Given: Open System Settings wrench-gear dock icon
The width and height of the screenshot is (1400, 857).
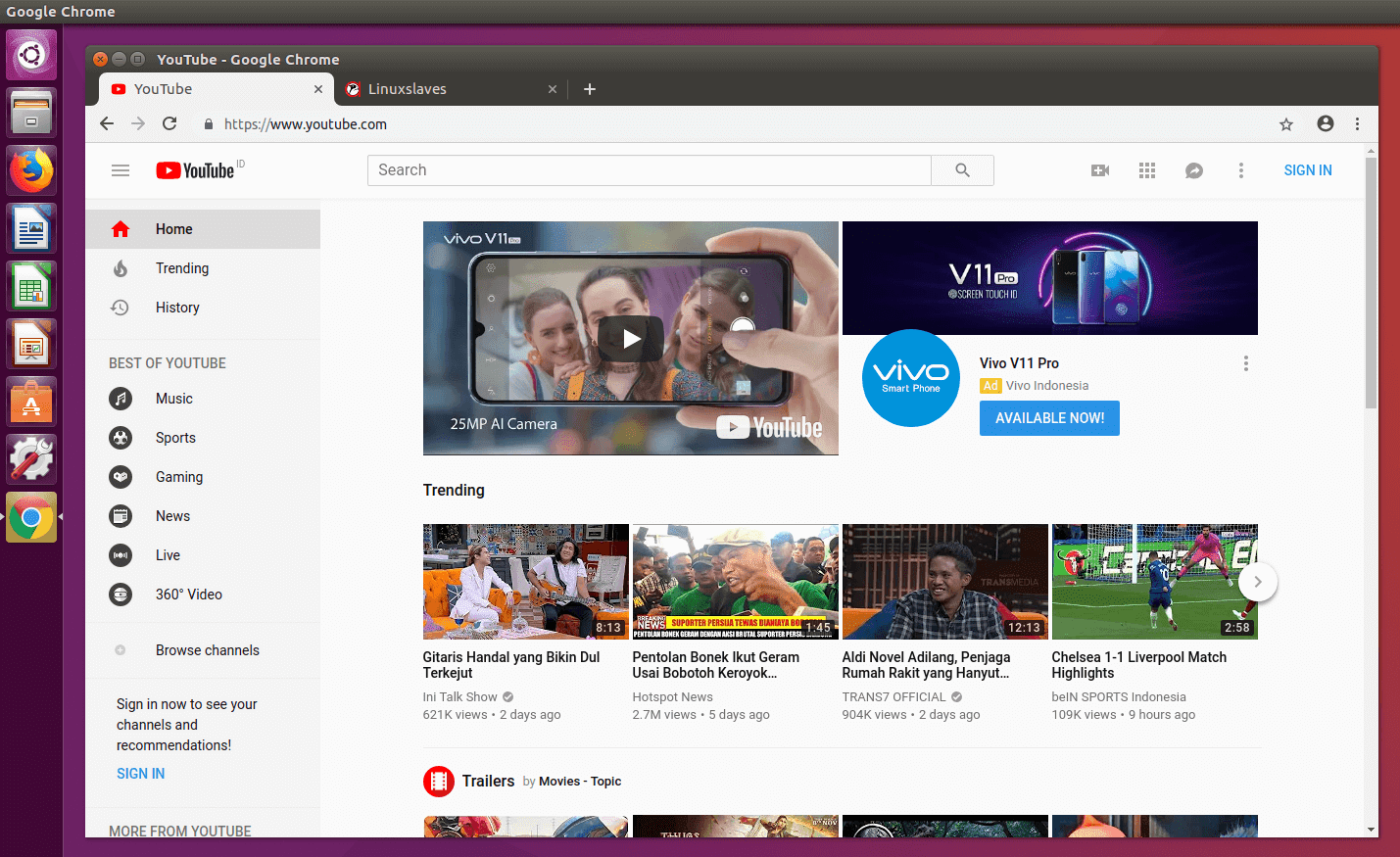Looking at the screenshot, I should [x=31, y=459].
